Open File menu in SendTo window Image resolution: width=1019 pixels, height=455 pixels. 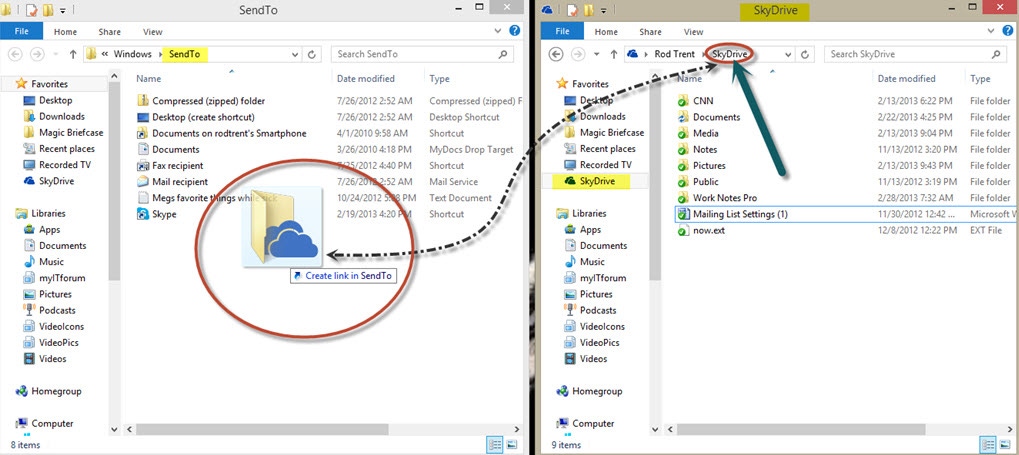21,31
